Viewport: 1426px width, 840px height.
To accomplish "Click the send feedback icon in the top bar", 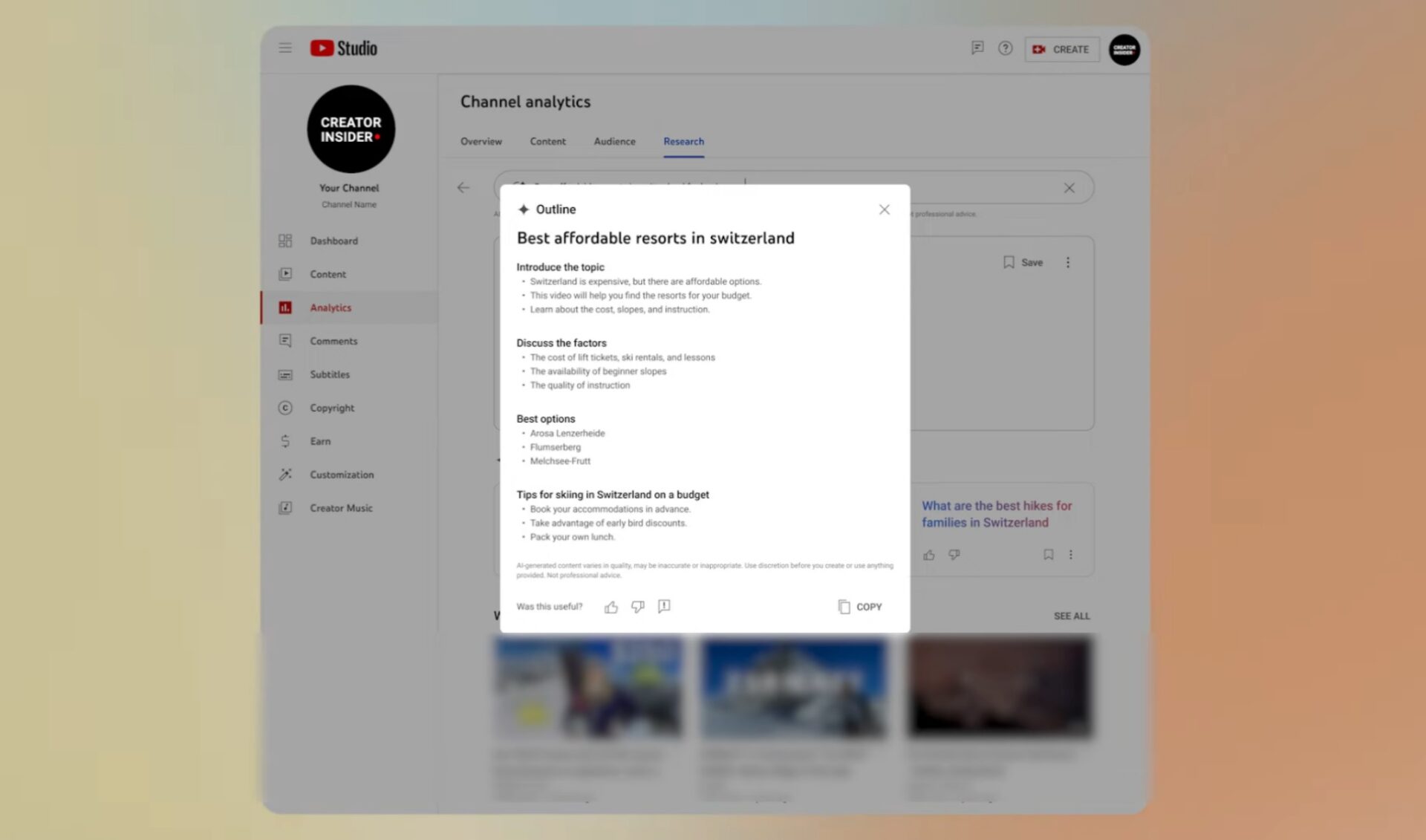I will click(977, 48).
